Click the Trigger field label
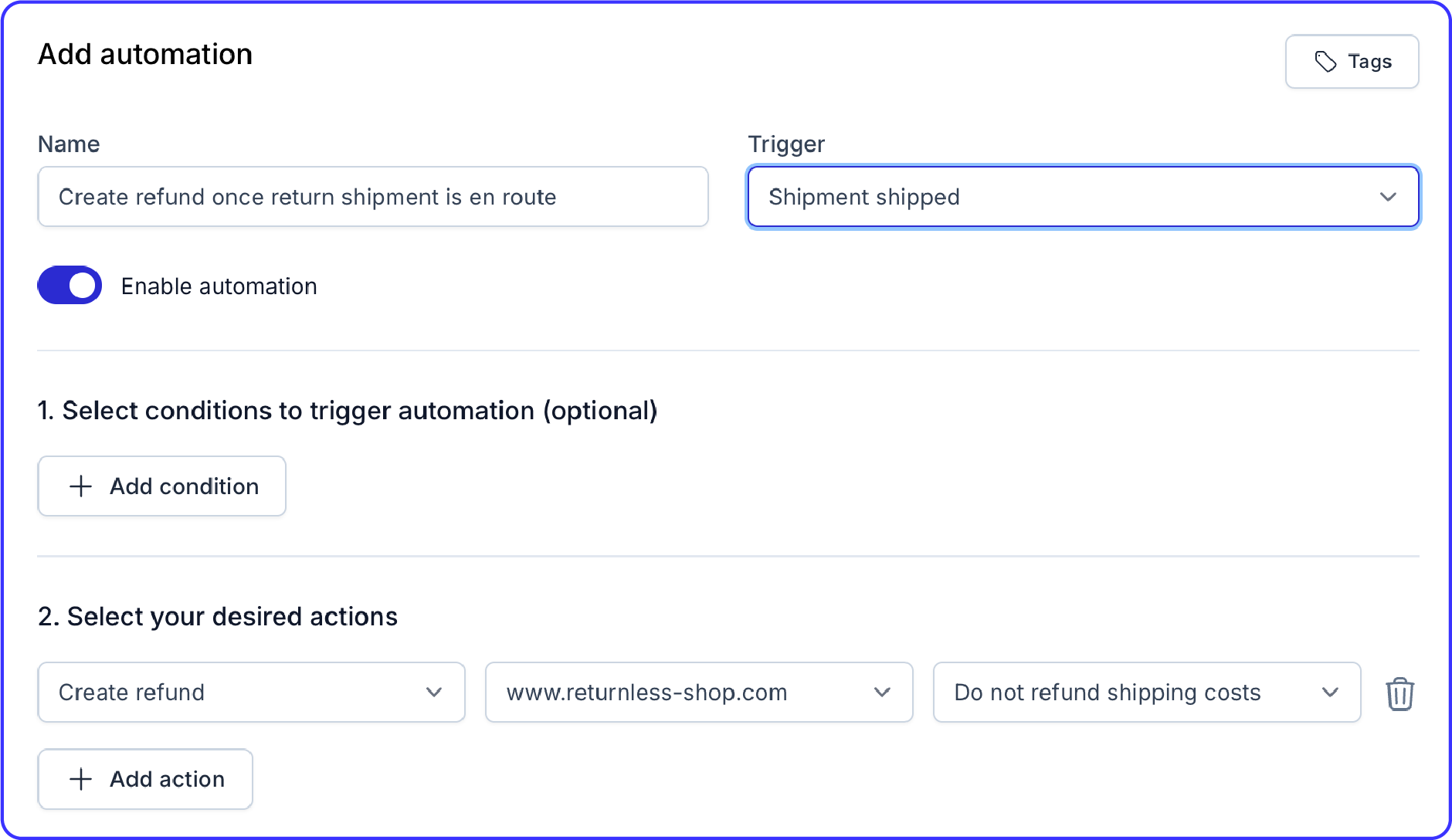1452x840 pixels. point(786,144)
